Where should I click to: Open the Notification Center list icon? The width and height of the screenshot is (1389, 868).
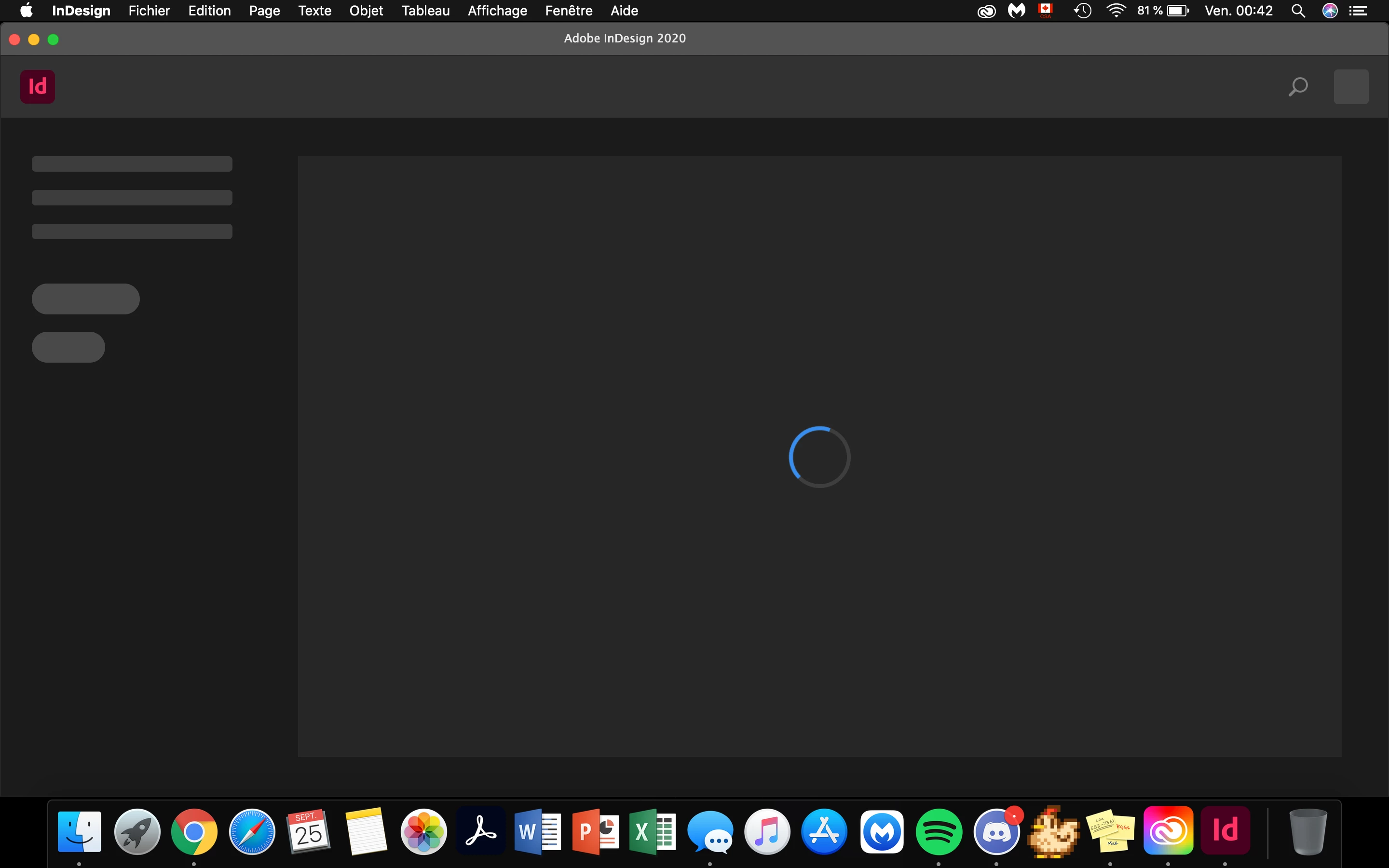click(1358, 11)
